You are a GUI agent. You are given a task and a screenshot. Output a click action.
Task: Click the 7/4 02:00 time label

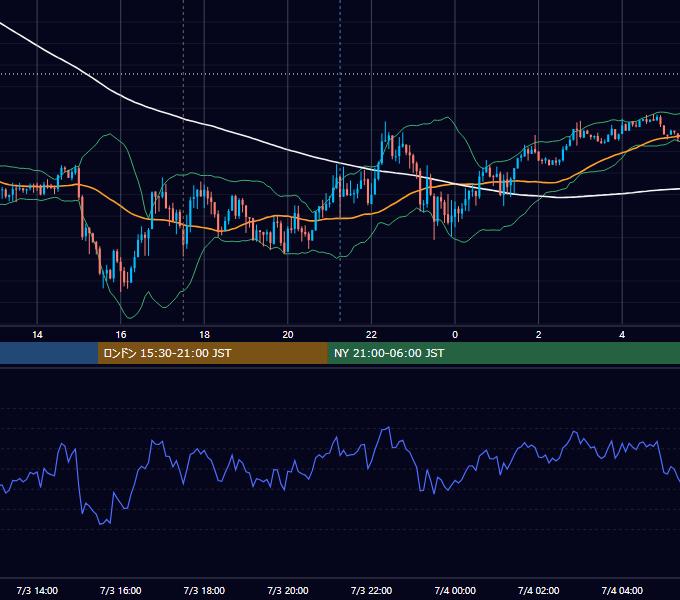coord(539,590)
